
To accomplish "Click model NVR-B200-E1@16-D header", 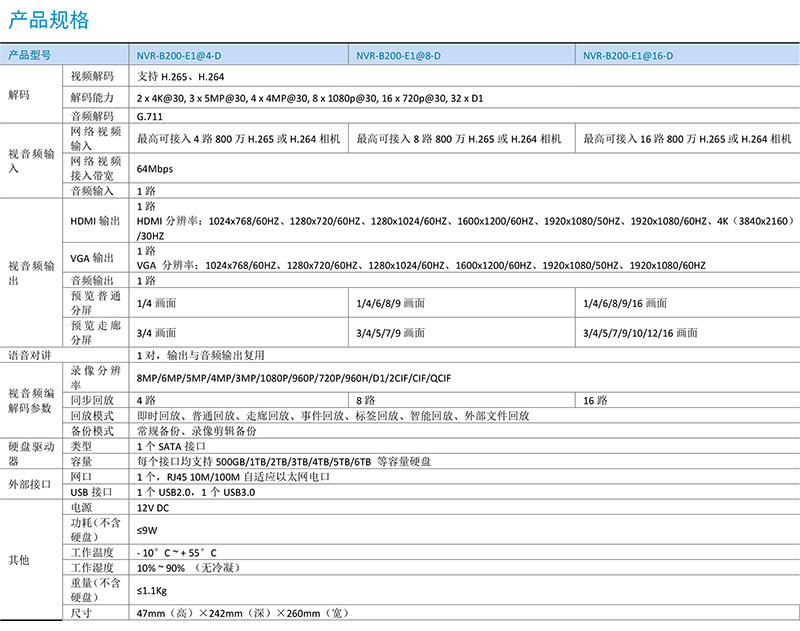I will click(628, 56).
